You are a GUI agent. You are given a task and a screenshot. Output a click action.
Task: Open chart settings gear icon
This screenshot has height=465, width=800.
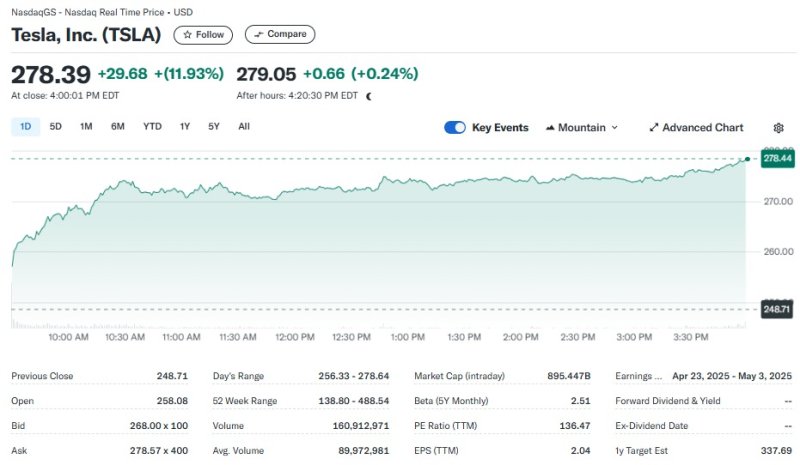point(779,128)
